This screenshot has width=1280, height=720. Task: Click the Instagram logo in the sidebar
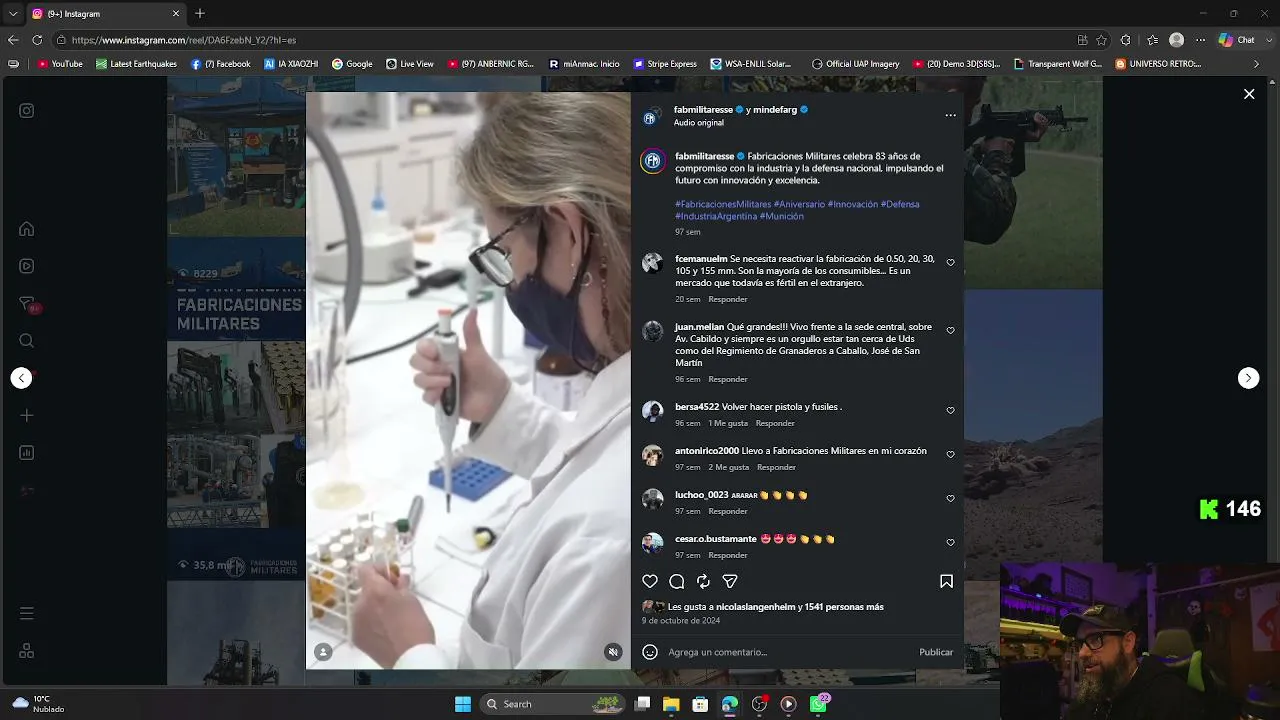(x=27, y=111)
